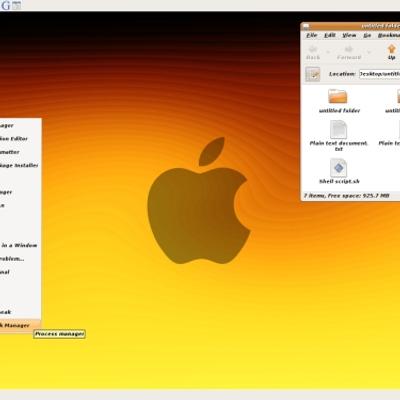
Task: Choose the highlighted Task Manager menu entry
Action: pos(20,325)
